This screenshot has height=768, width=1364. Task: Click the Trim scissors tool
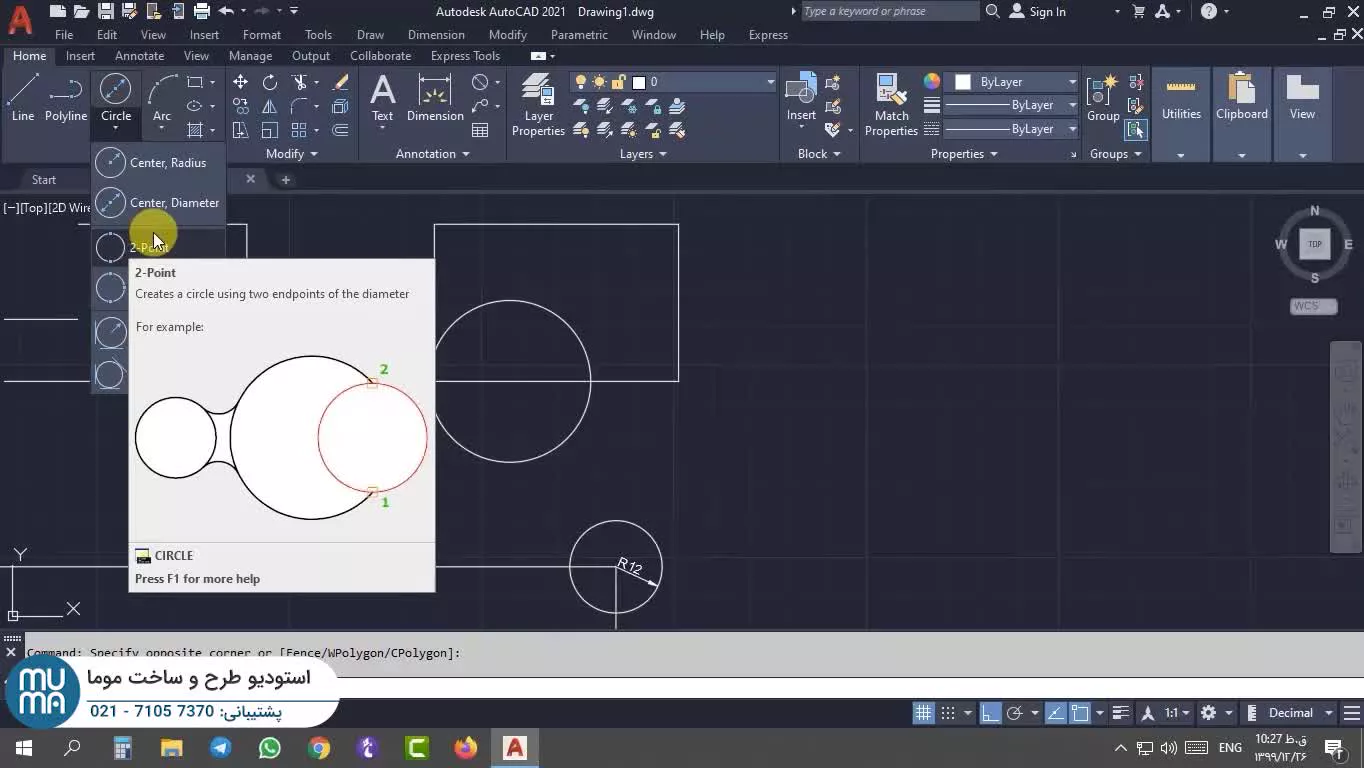point(299,82)
